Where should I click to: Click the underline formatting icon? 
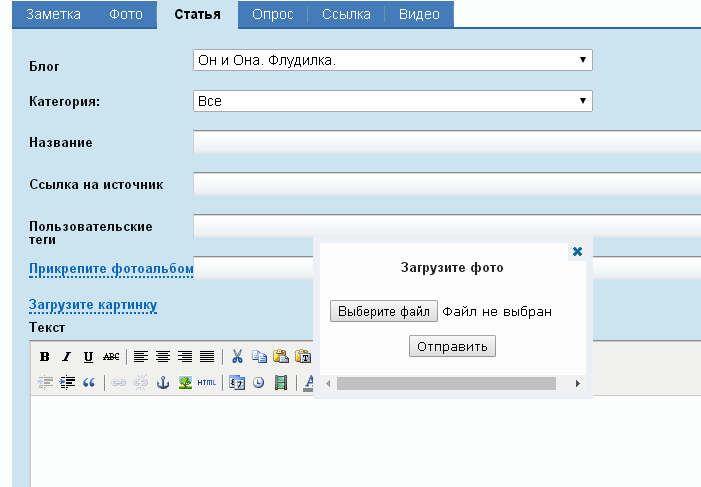point(88,356)
